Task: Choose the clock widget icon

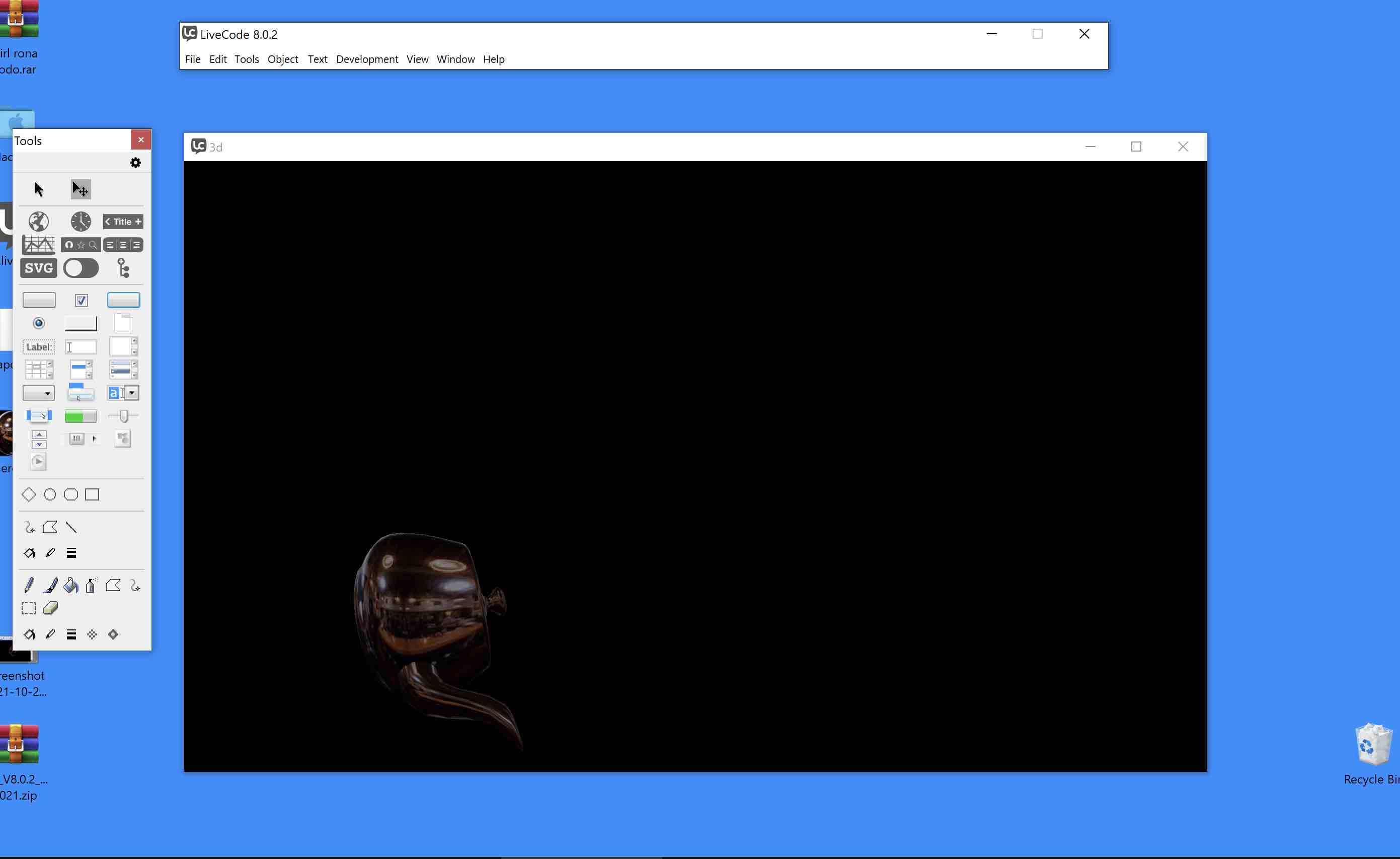Action: [x=81, y=221]
